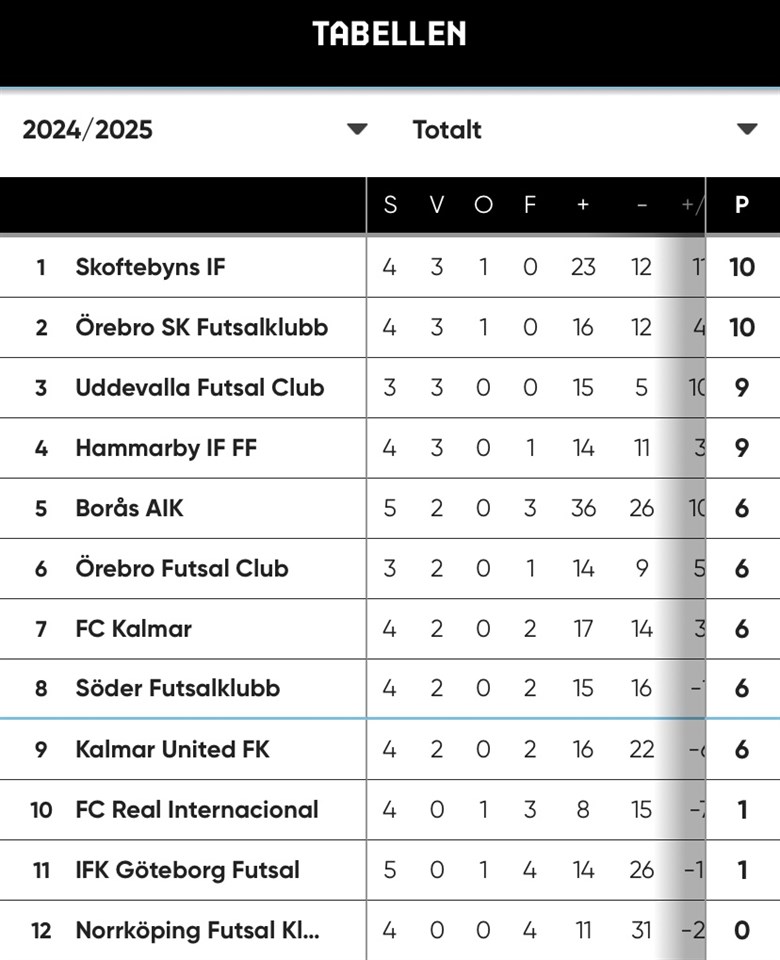Open Borås AIK team page
Screen dimensions: 780x960
(x=129, y=508)
